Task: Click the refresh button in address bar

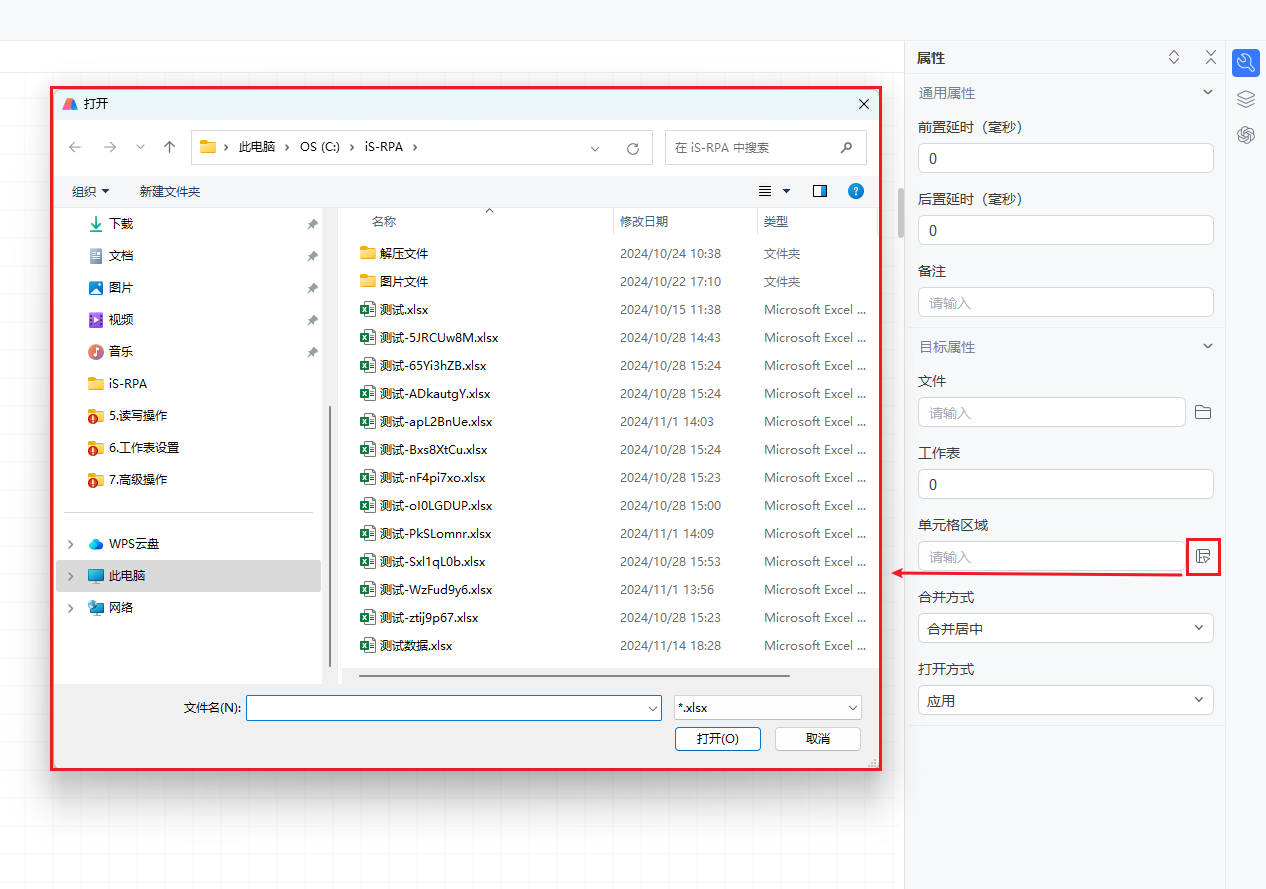Action: tap(632, 148)
